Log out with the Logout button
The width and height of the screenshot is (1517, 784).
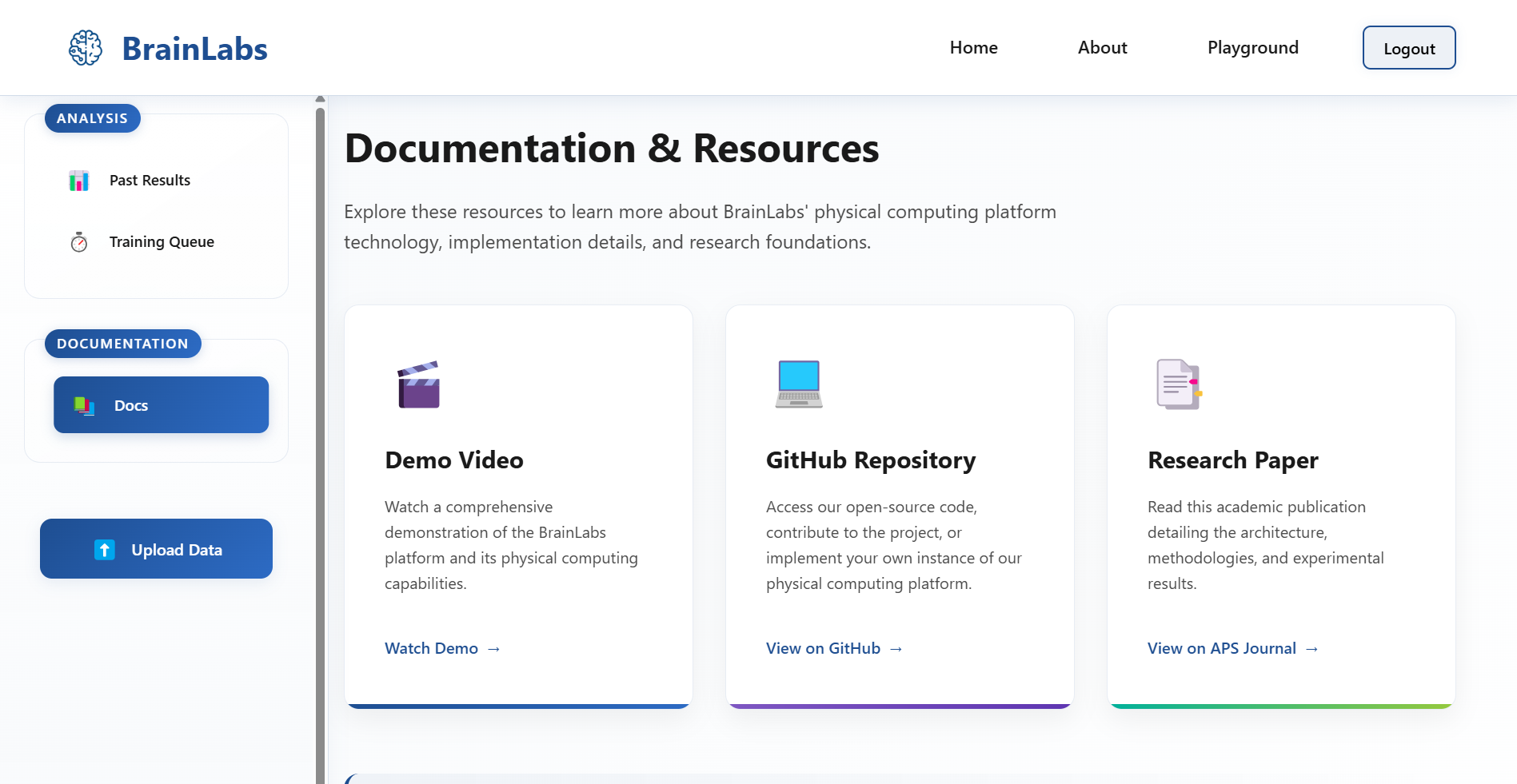tap(1408, 48)
